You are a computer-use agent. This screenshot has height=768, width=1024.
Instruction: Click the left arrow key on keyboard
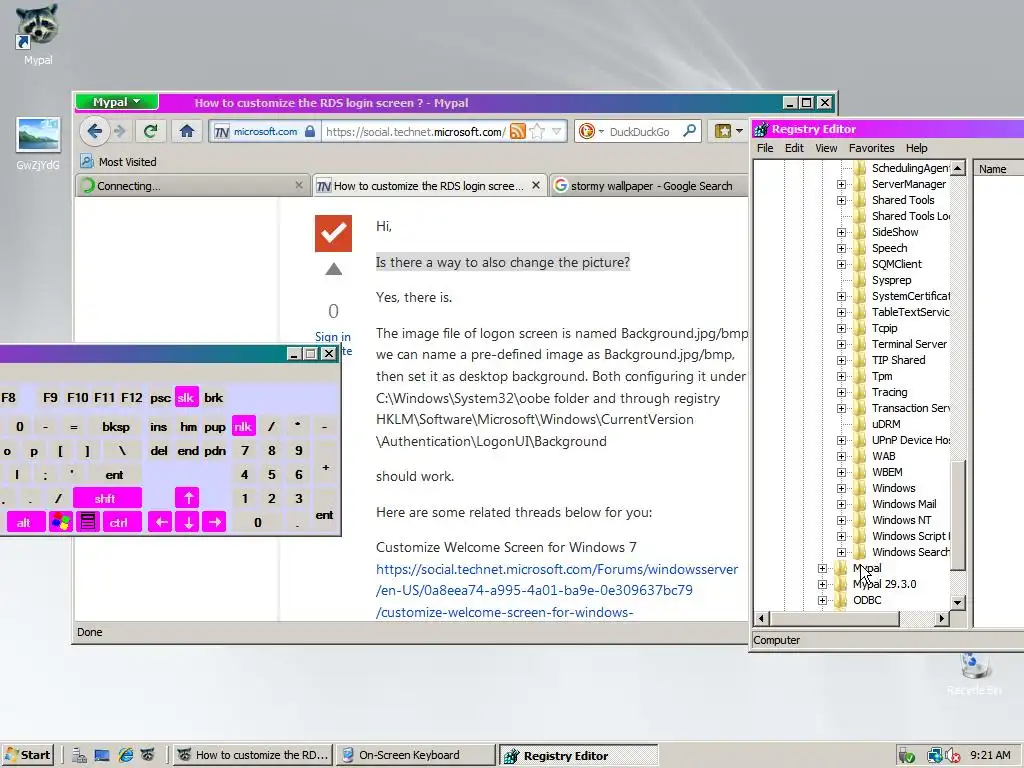tap(160, 522)
